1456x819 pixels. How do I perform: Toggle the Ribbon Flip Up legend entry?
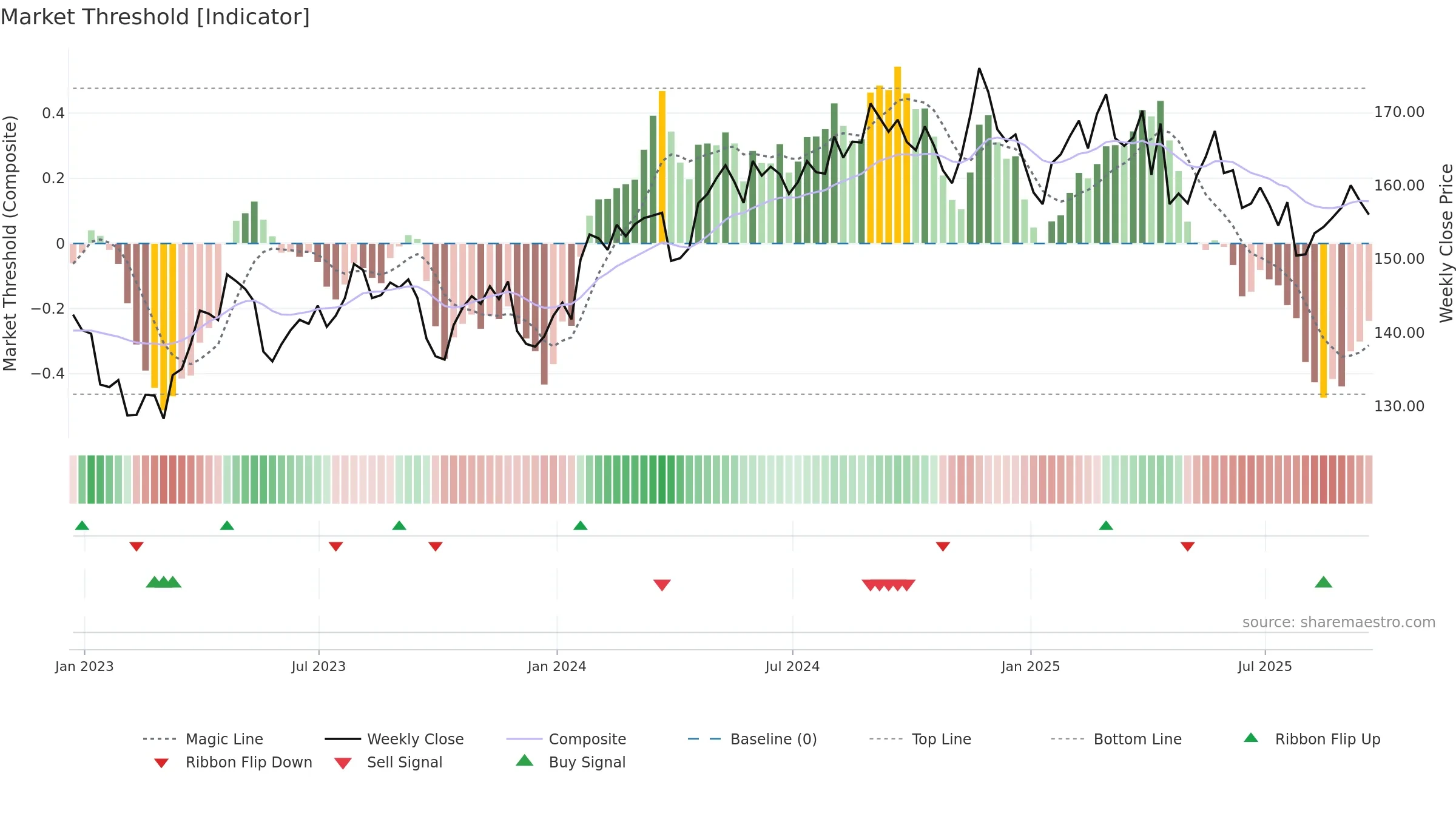[x=1312, y=739]
